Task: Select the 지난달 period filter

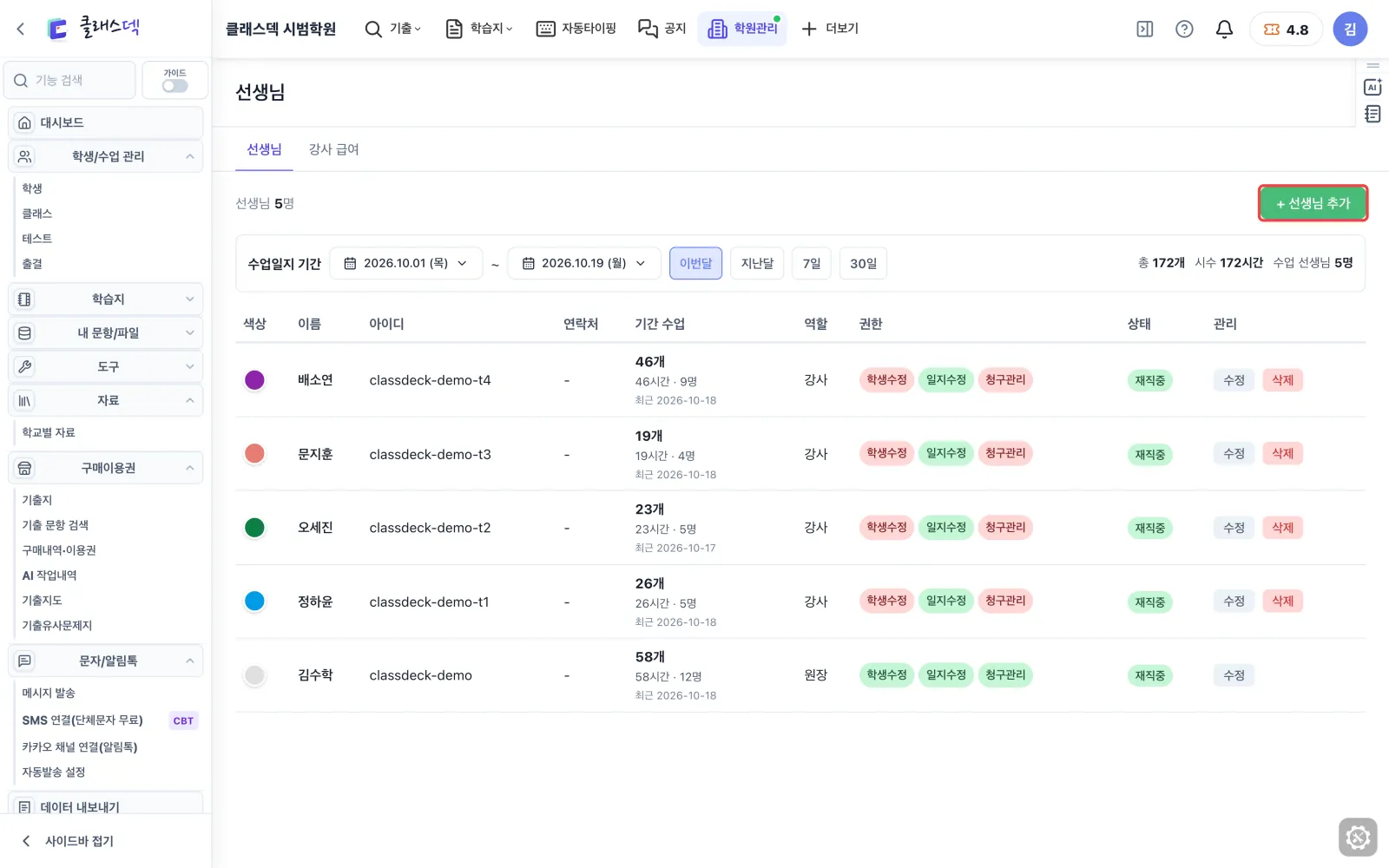Action: coord(757,263)
